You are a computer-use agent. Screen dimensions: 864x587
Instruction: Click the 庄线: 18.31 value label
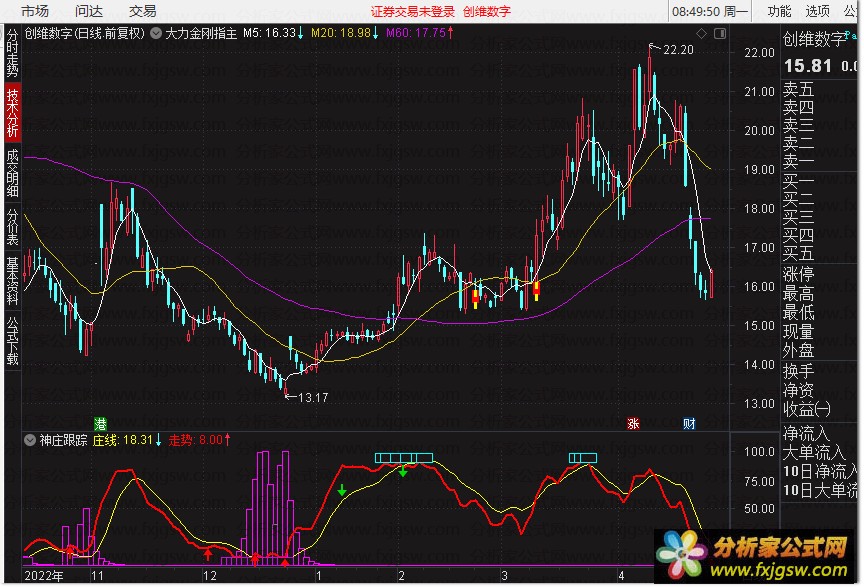pos(127,440)
